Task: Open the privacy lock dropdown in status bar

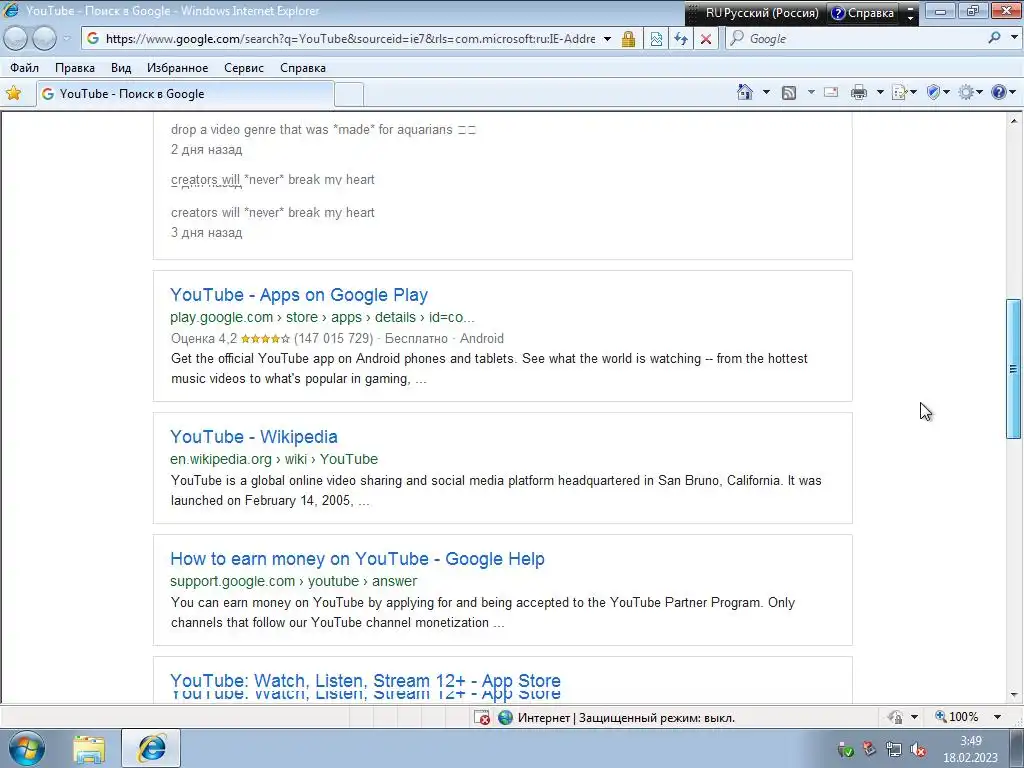Action: point(914,717)
